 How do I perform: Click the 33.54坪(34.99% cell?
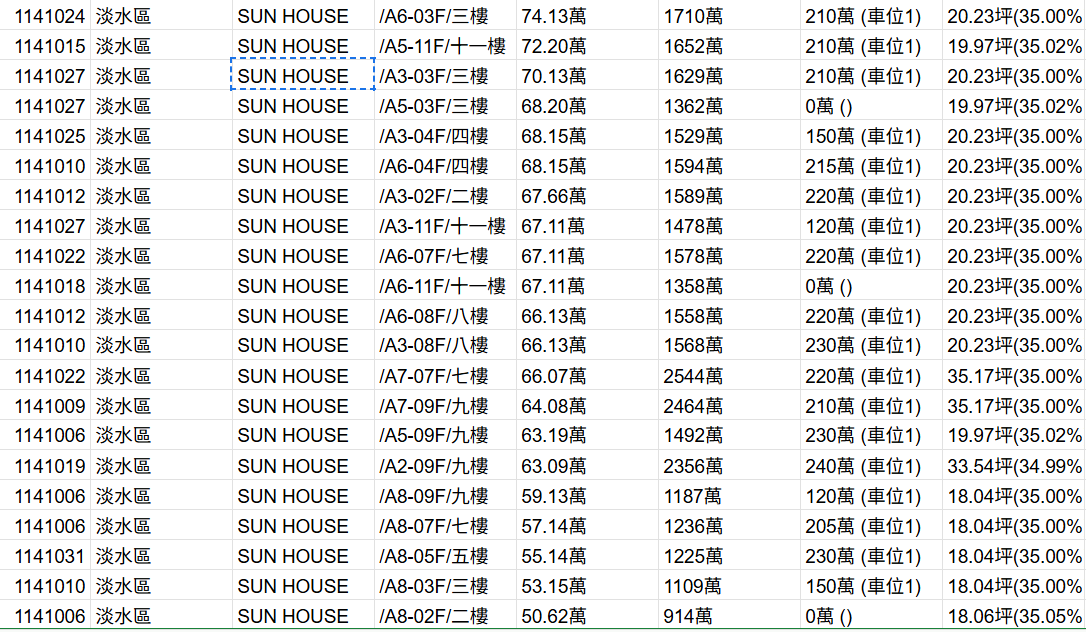[1014, 465]
